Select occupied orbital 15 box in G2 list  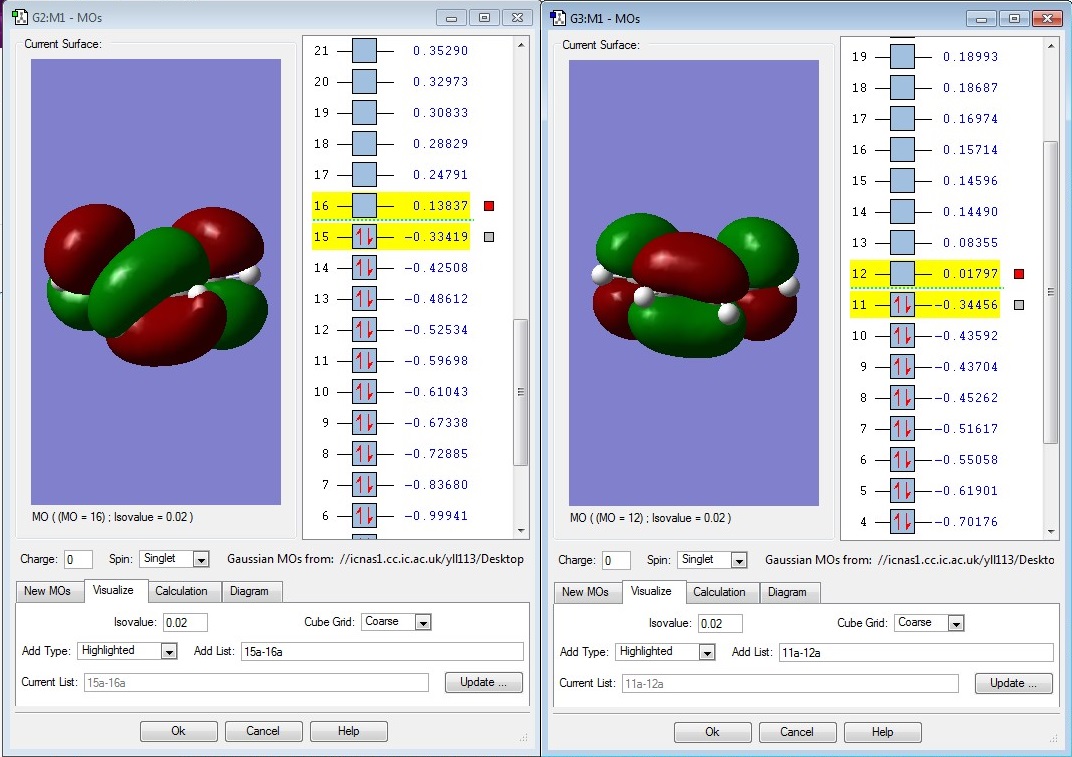[364, 237]
